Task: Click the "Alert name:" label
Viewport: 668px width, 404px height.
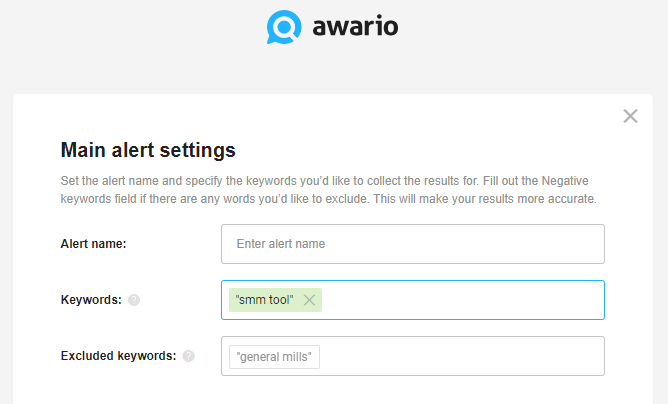Action: [x=93, y=244]
